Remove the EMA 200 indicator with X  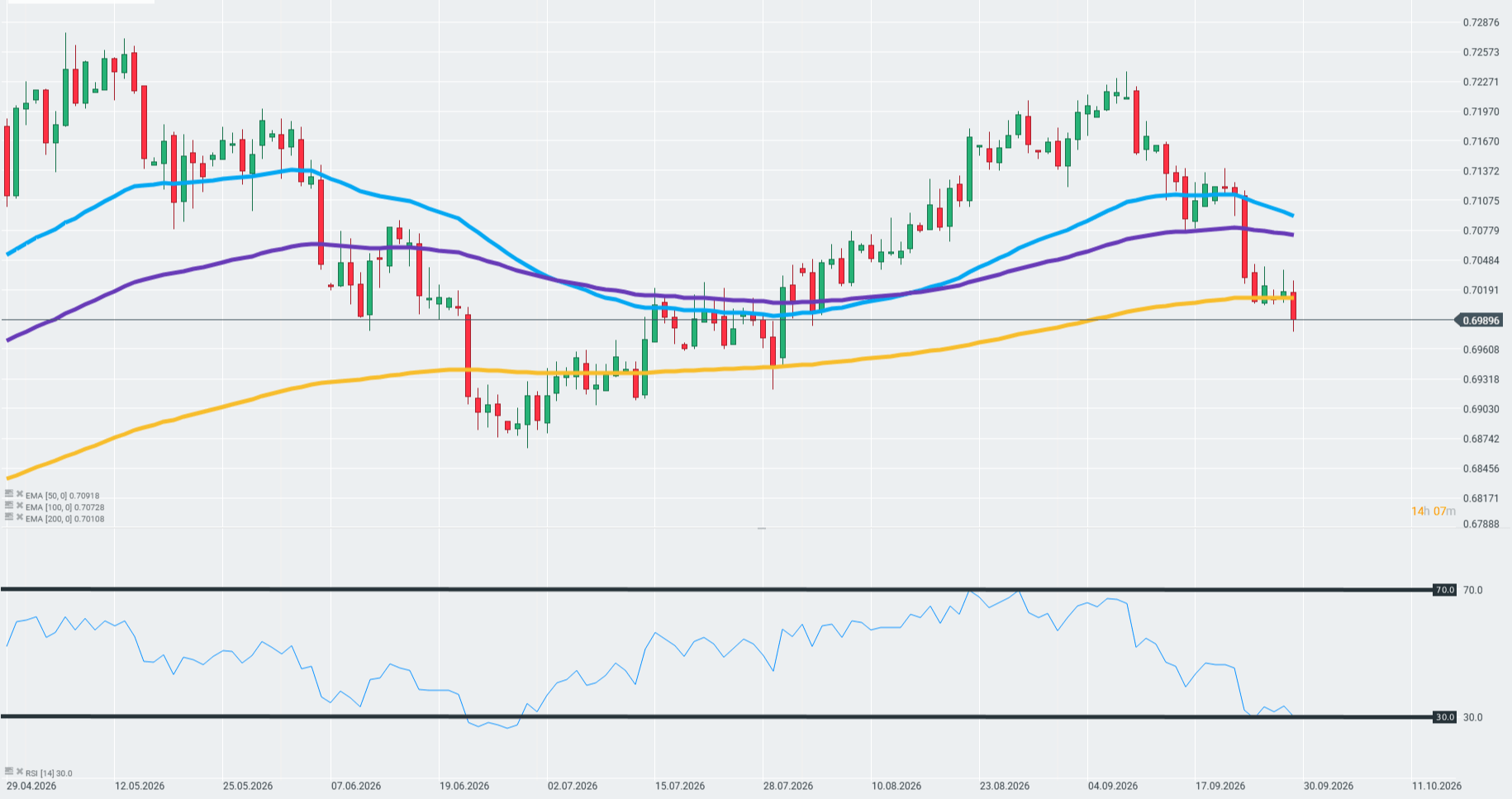tap(20, 517)
